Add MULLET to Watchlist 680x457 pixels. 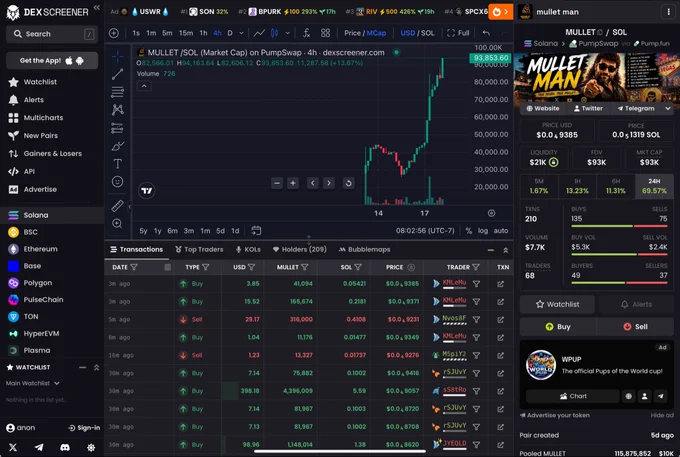[557, 304]
